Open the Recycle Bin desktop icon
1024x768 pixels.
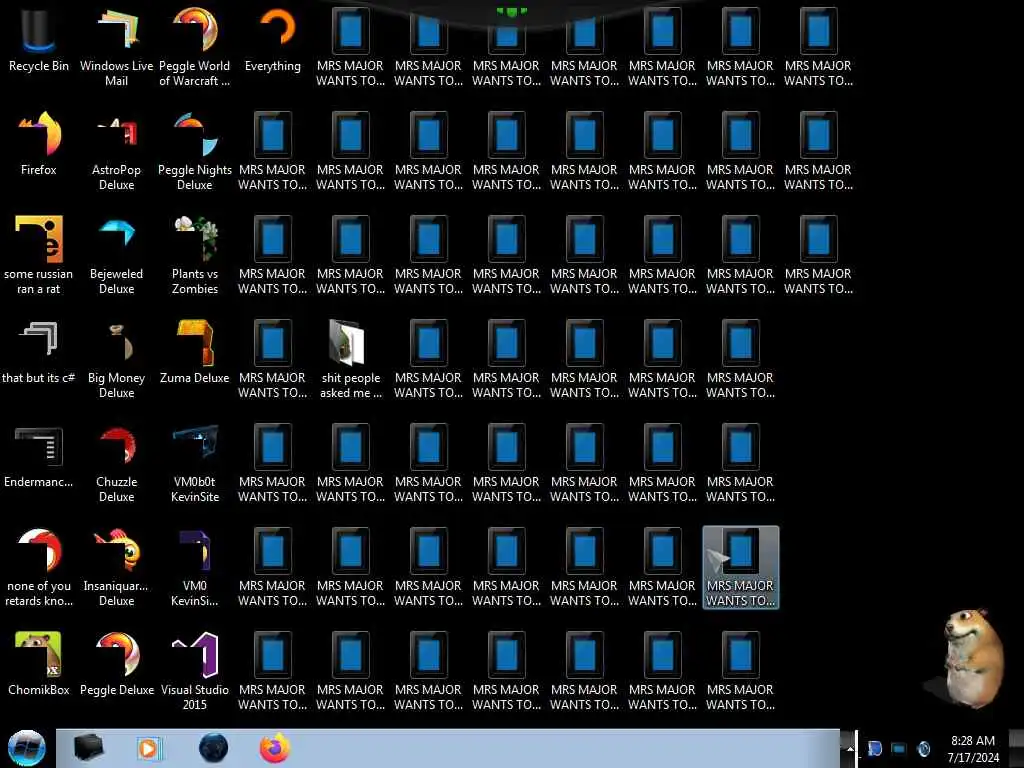pos(39,41)
